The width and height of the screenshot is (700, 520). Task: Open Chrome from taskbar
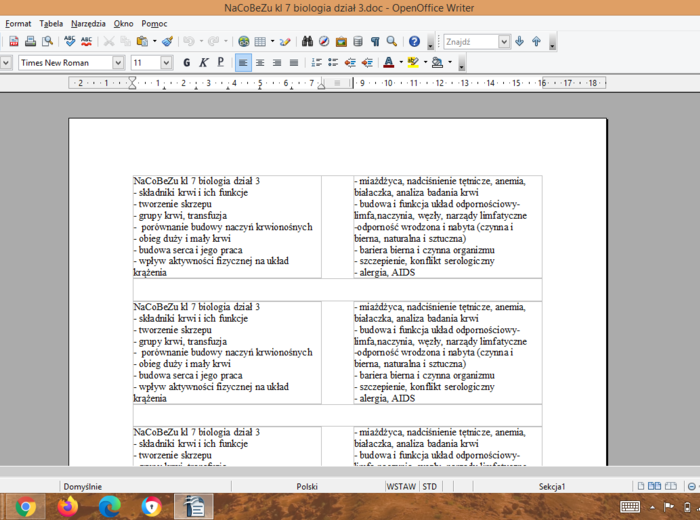click(25, 507)
